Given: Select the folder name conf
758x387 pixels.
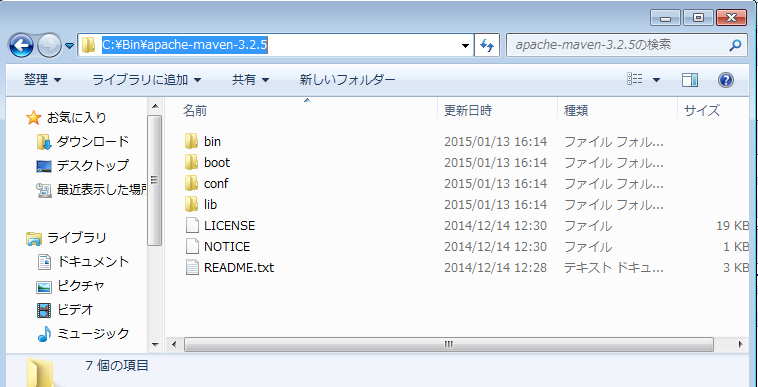Looking at the screenshot, I should (x=216, y=184).
